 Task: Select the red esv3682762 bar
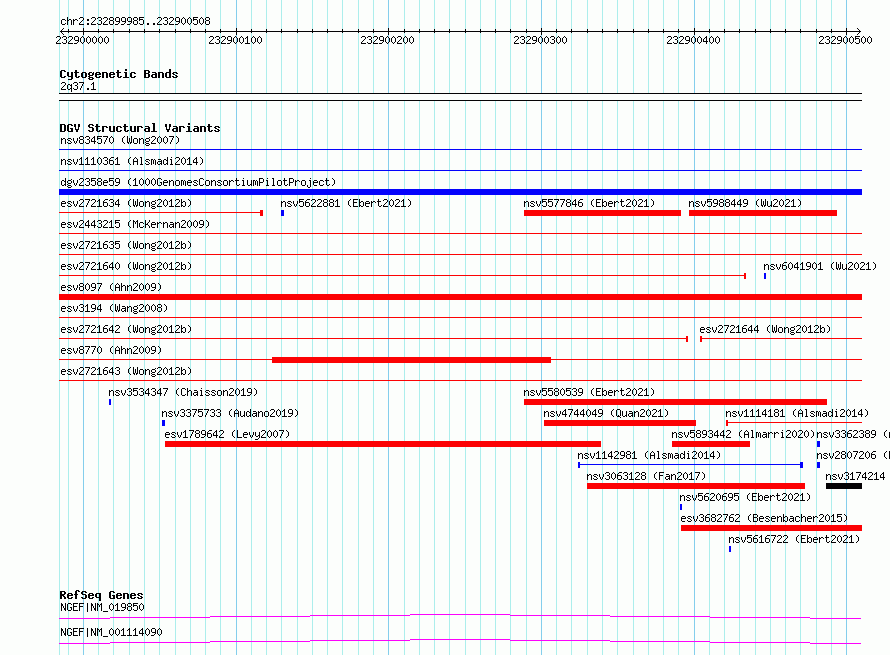(771, 528)
